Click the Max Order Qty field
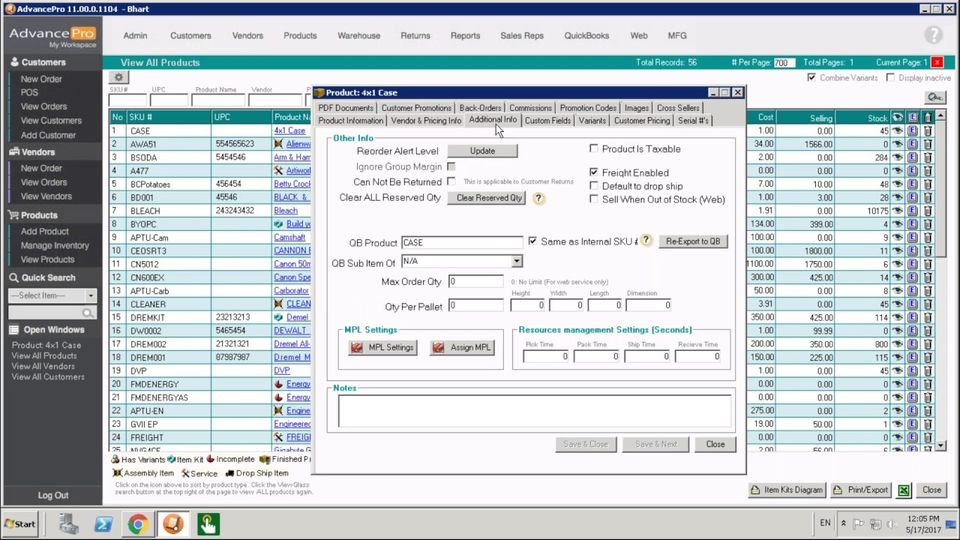 click(476, 281)
